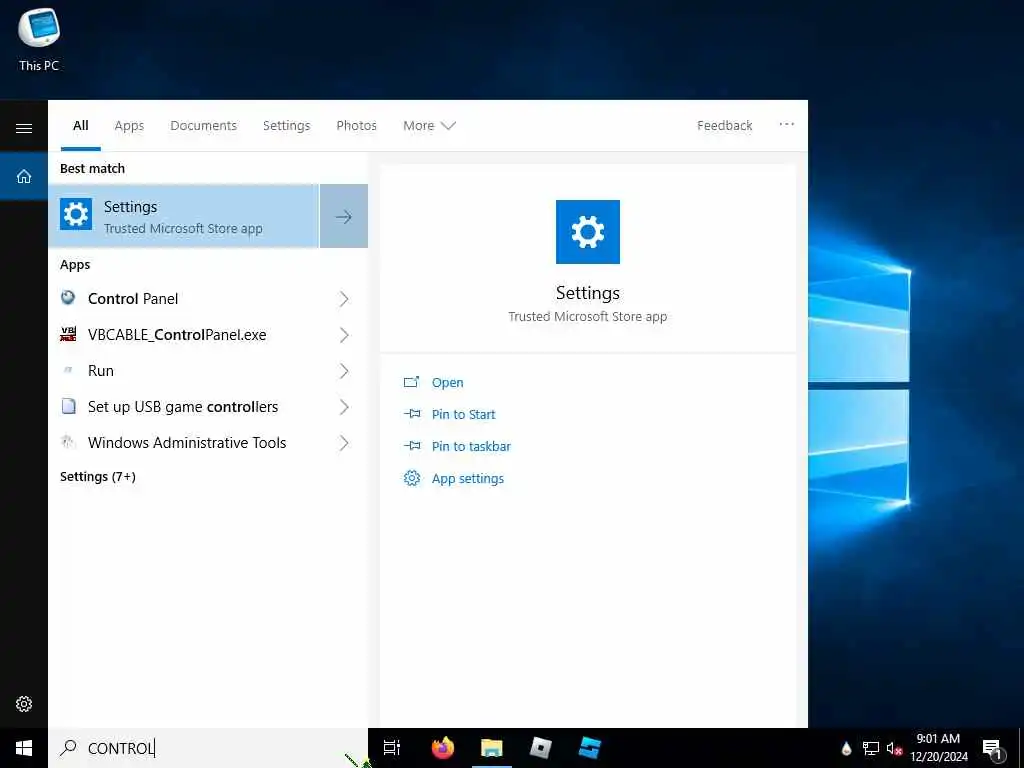Open the More filter dropdown
The height and width of the screenshot is (768, 1024).
coord(429,125)
